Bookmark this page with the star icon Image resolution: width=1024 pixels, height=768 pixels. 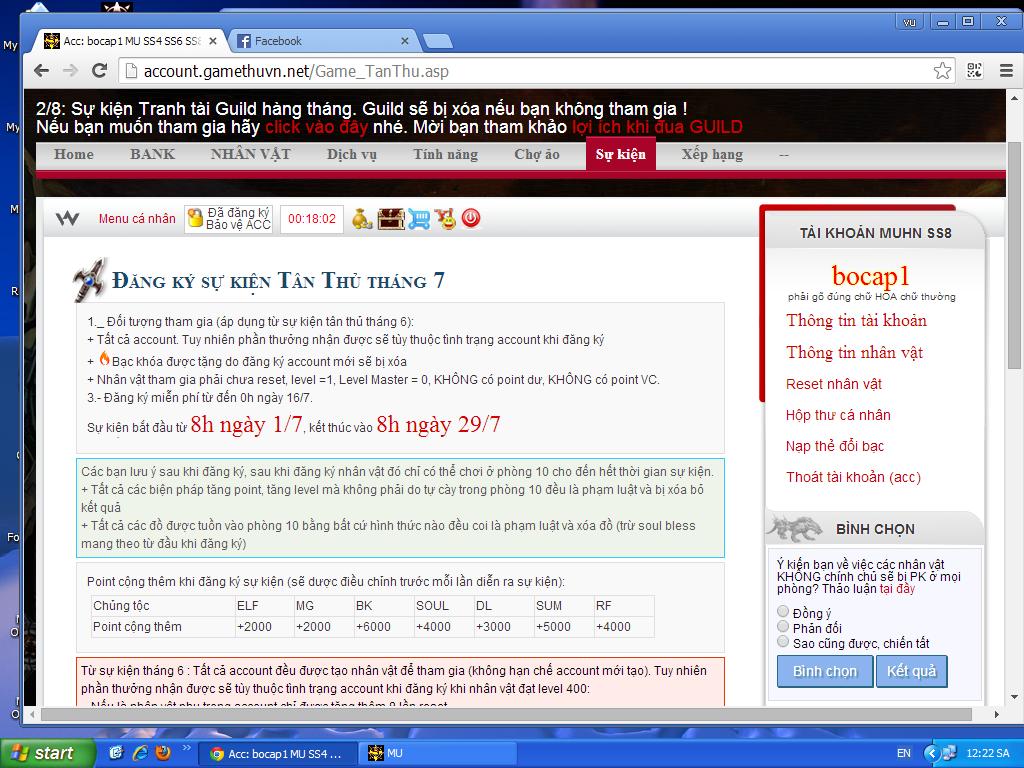[942, 71]
